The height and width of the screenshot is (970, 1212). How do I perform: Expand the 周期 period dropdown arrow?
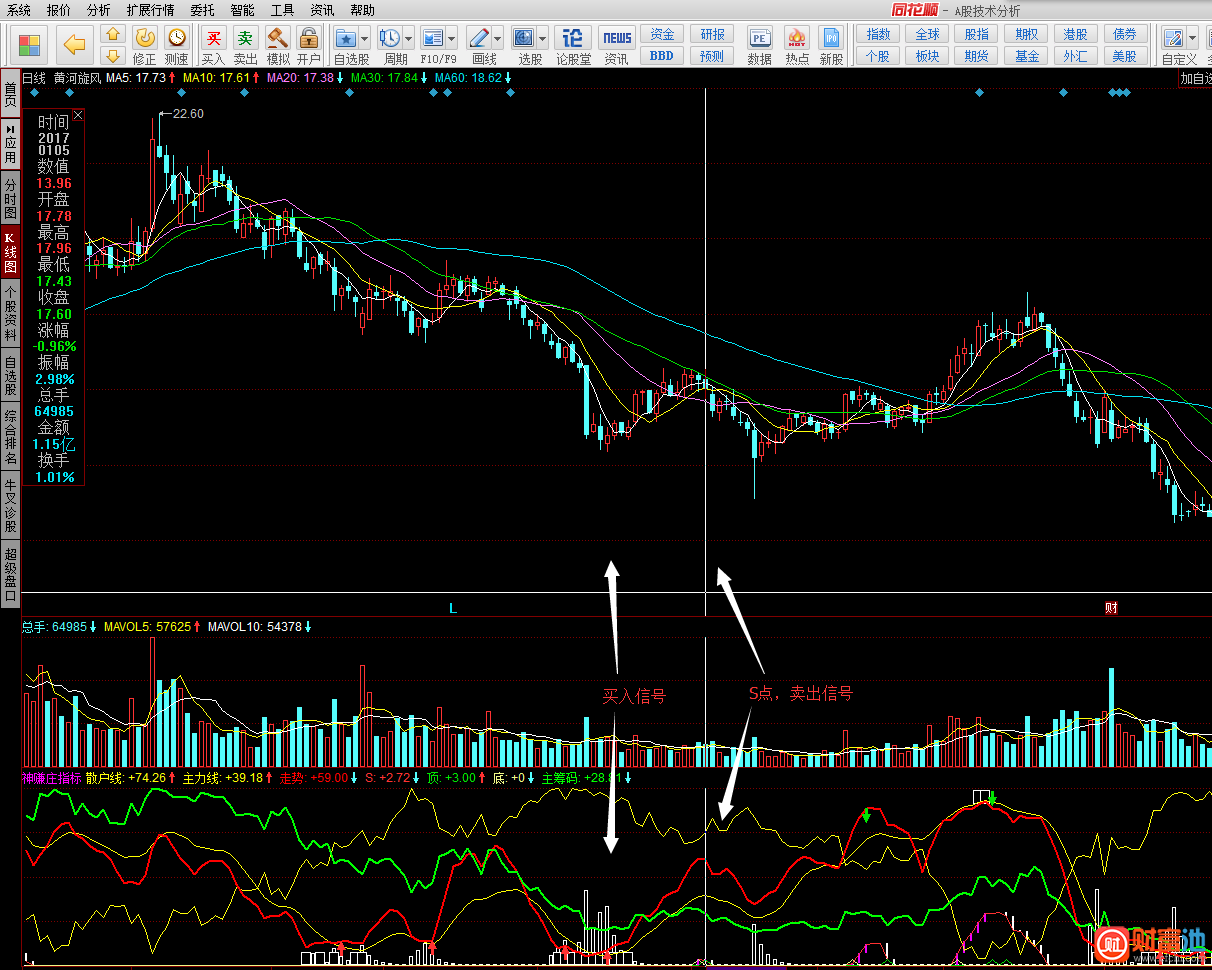[408, 39]
